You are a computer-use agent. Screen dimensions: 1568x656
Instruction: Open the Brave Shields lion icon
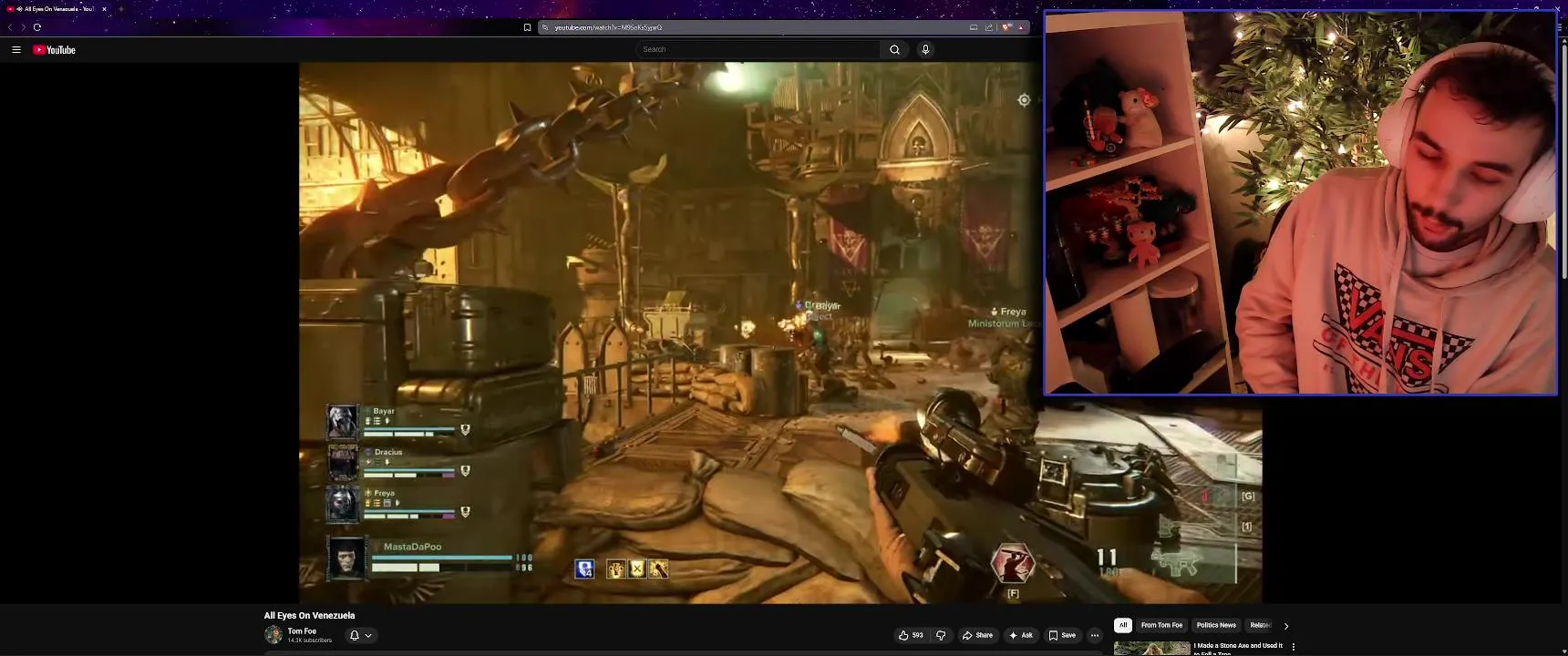[1006, 27]
